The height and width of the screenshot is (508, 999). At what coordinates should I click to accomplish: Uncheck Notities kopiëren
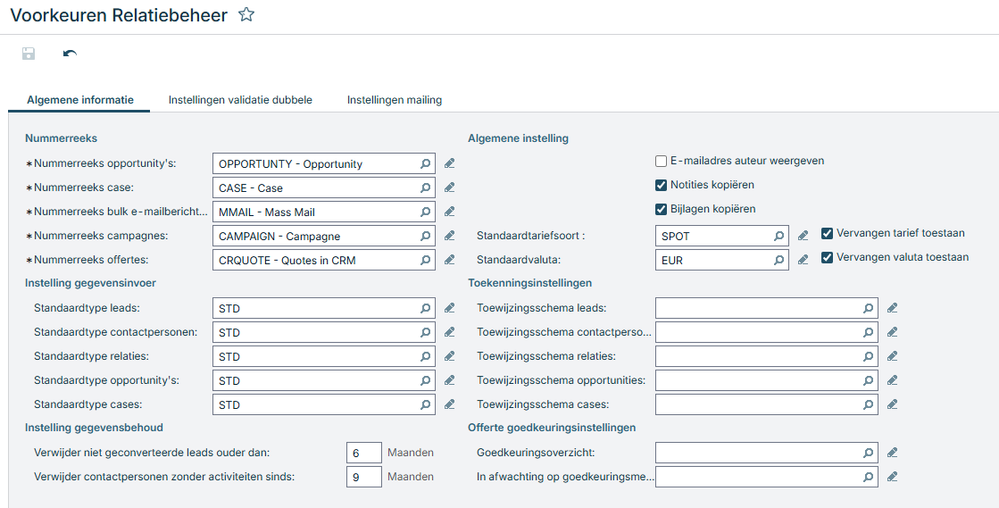(661, 185)
